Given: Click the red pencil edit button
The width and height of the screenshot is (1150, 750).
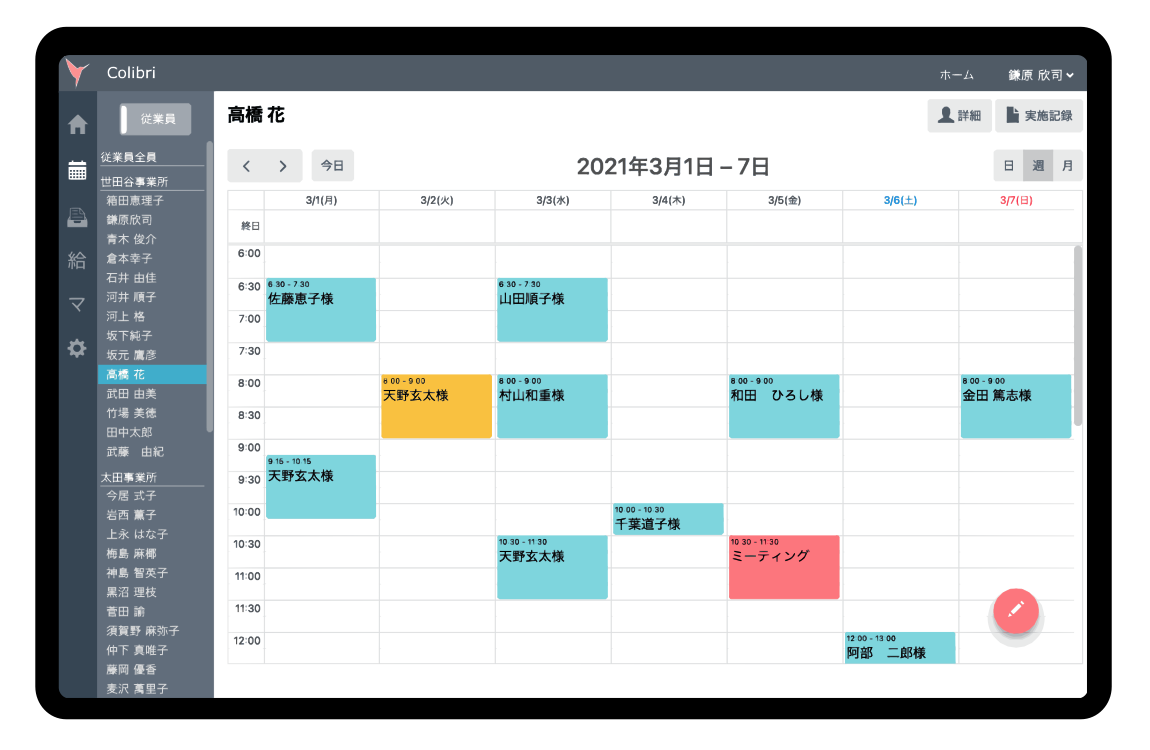Looking at the screenshot, I should click(1015, 609).
